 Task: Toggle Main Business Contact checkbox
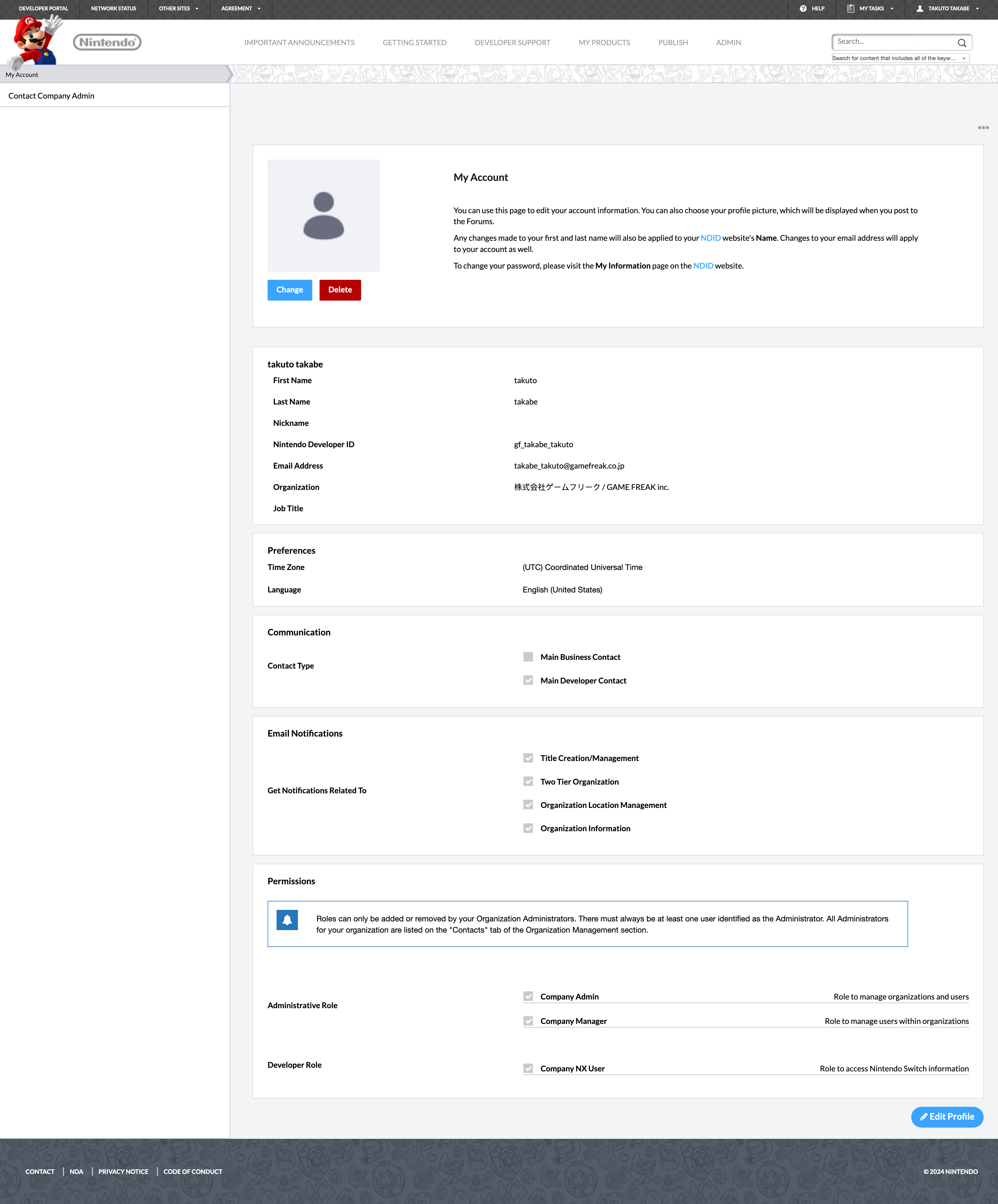528,657
